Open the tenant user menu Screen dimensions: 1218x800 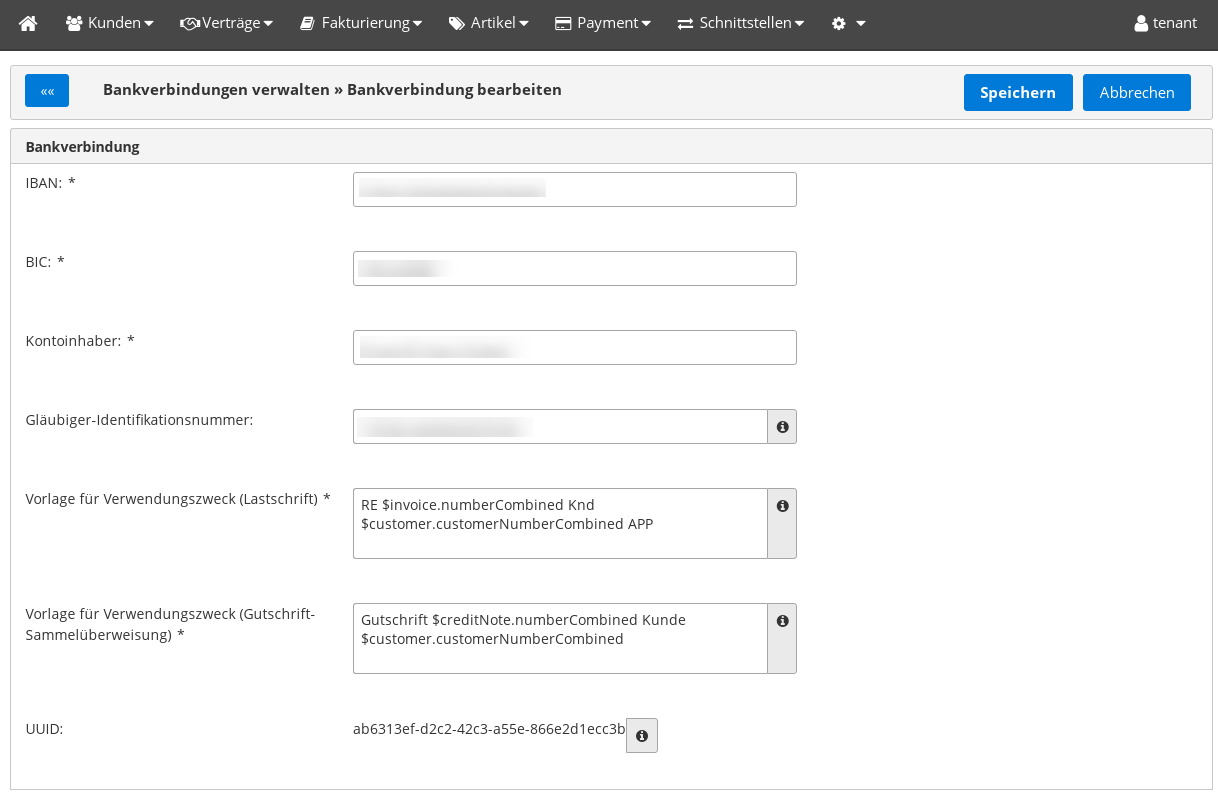[1165, 23]
